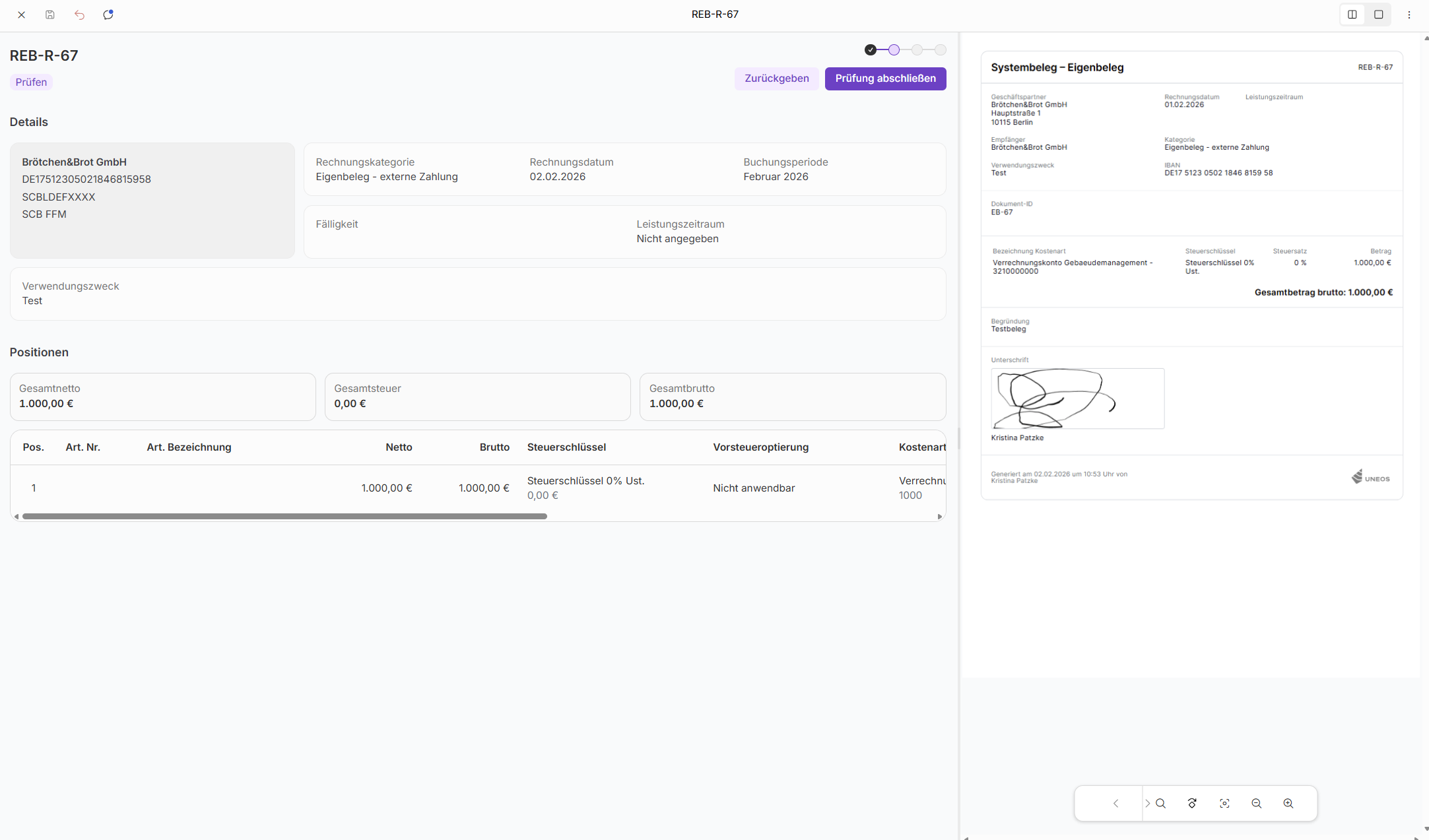Zoom out of the document preview

click(x=1256, y=803)
